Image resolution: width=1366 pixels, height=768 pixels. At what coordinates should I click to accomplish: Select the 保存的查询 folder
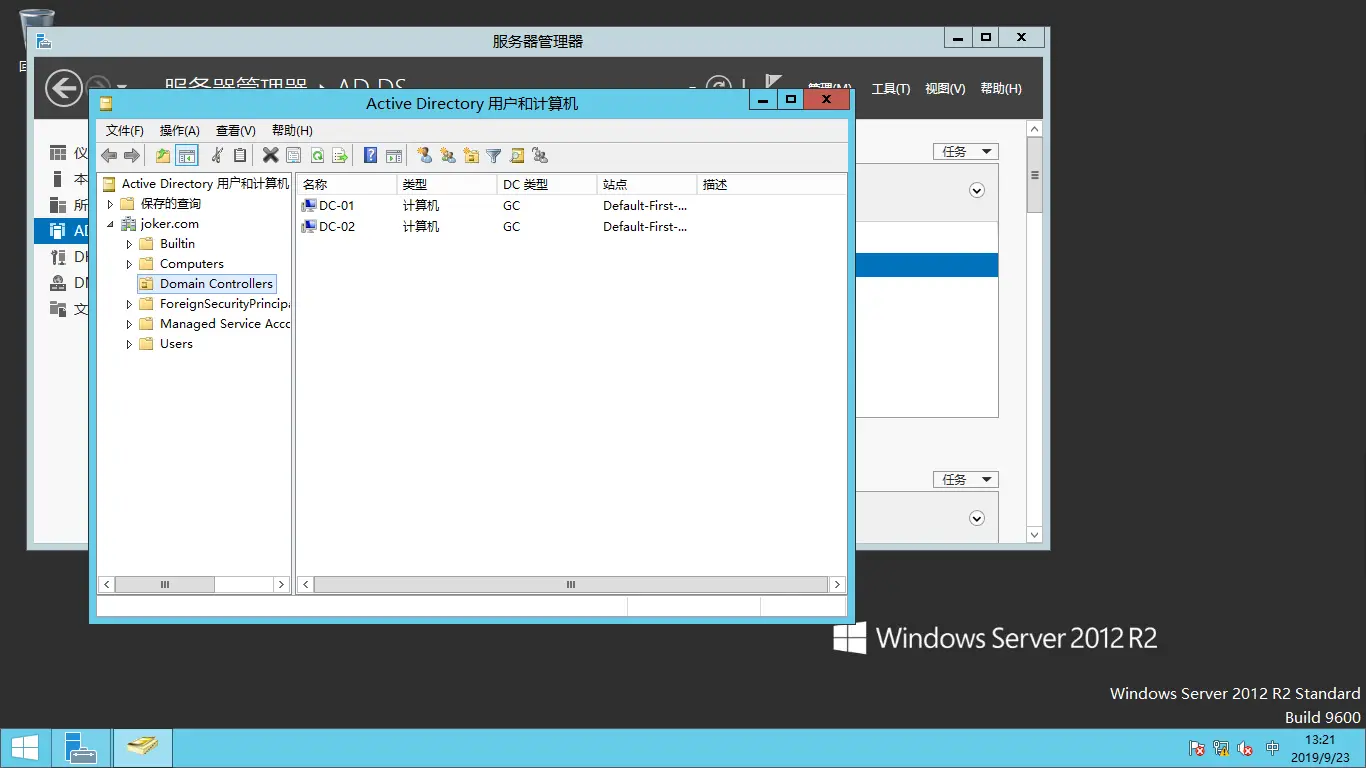click(170, 204)
